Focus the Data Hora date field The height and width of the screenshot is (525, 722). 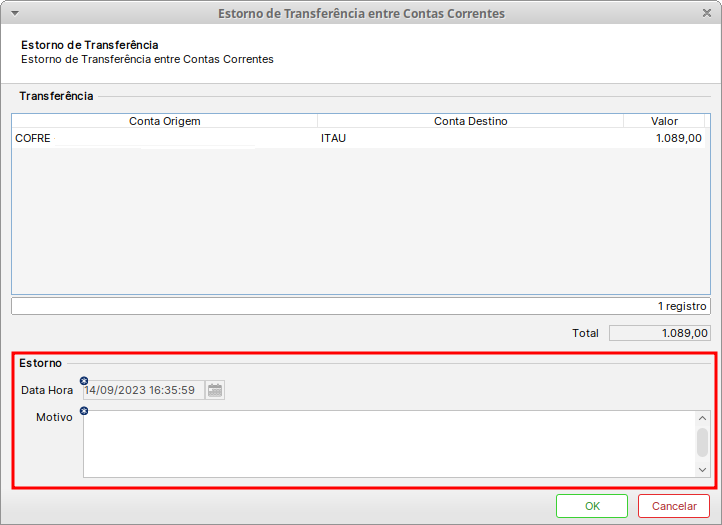point(143,390)
